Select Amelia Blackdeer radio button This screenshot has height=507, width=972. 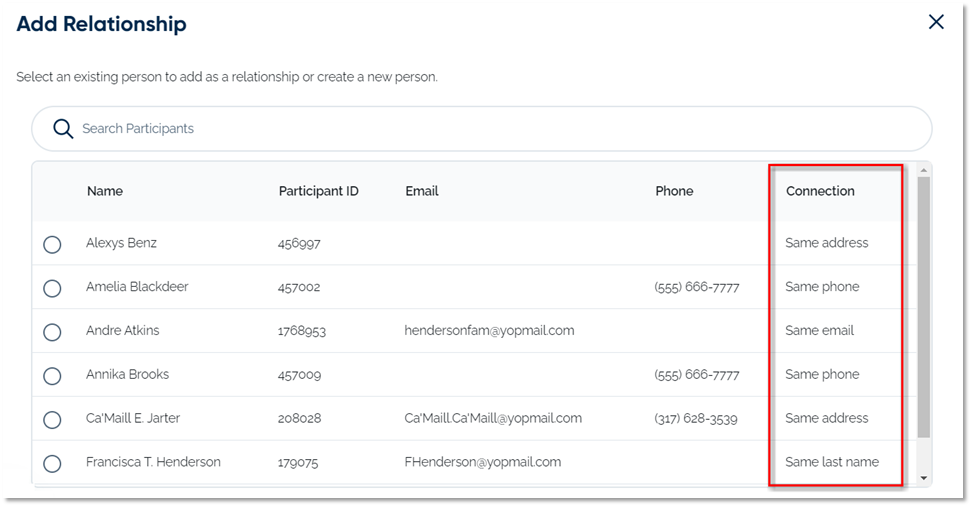52,288
